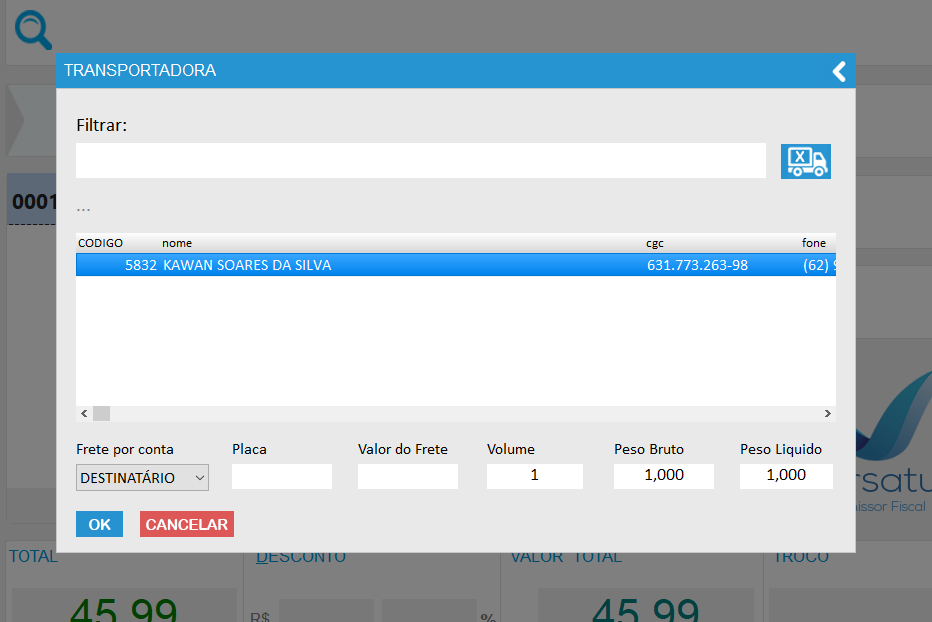Focus the Filtrar text field
This screenshot has height=622, width=932.
[x=420, y=161]
